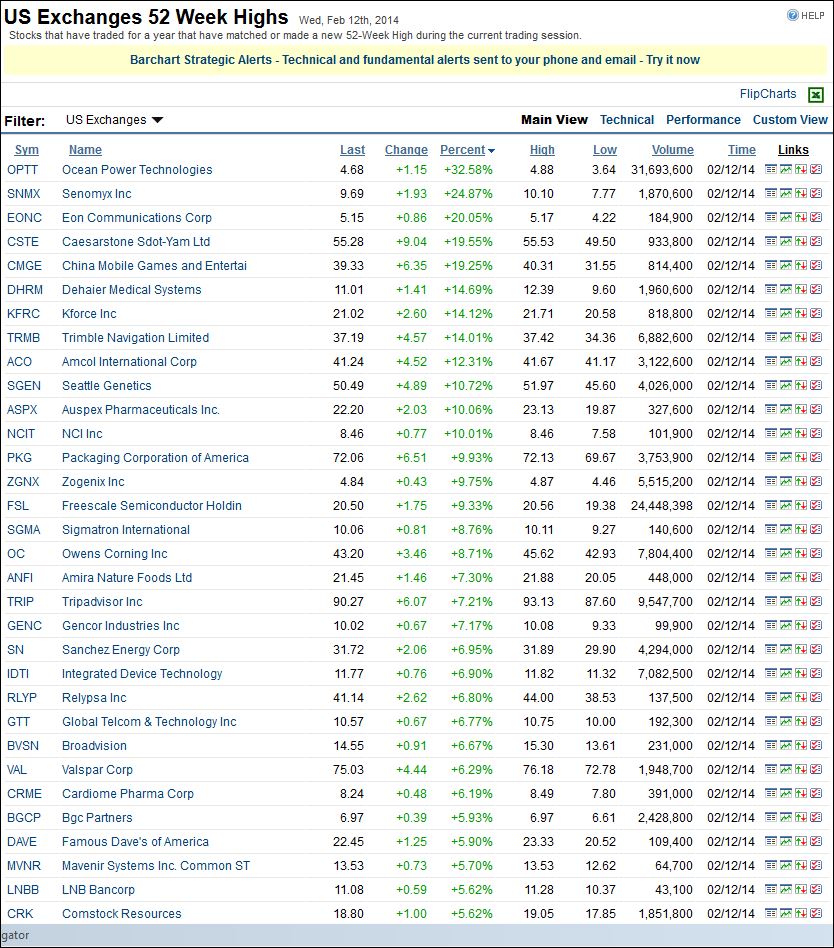Viewport: 834px width, 948px height.
Task: Open the TRIP symbol link
Action: 21,602
